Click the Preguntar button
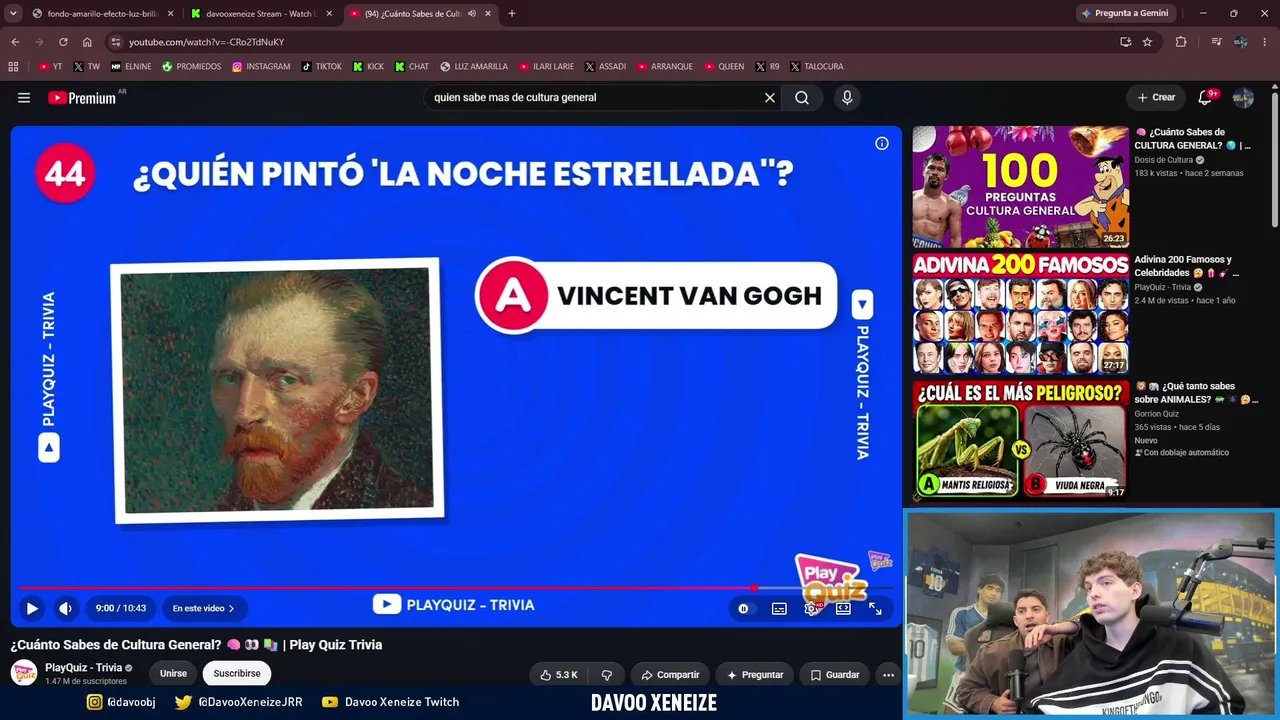This screenshot has width=1280, height=720. 755,675
